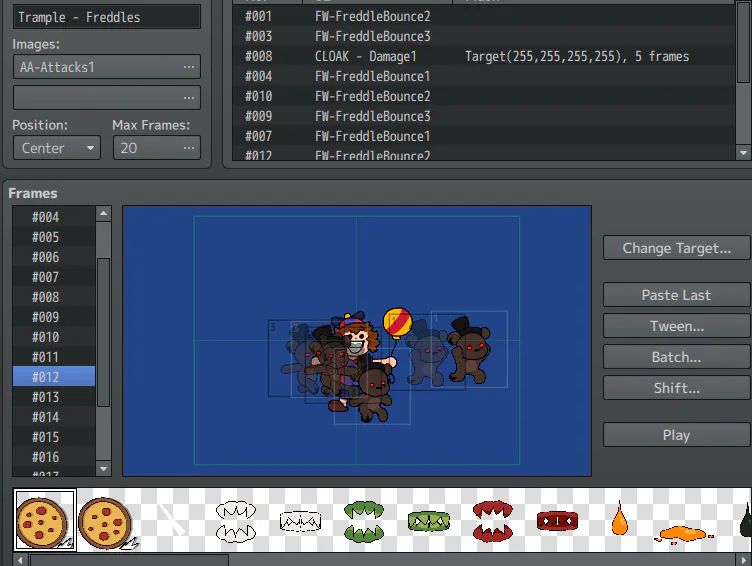Select highlighted frame #012
This screenshot has height=566, width=752.
pyautogui.click(x=54, y=377)
